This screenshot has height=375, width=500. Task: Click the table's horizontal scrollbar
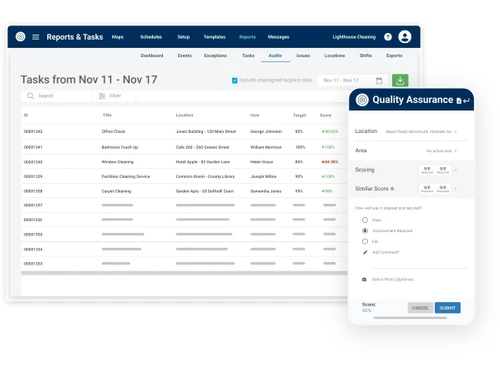pyautogui.click(x=184, y=273)
